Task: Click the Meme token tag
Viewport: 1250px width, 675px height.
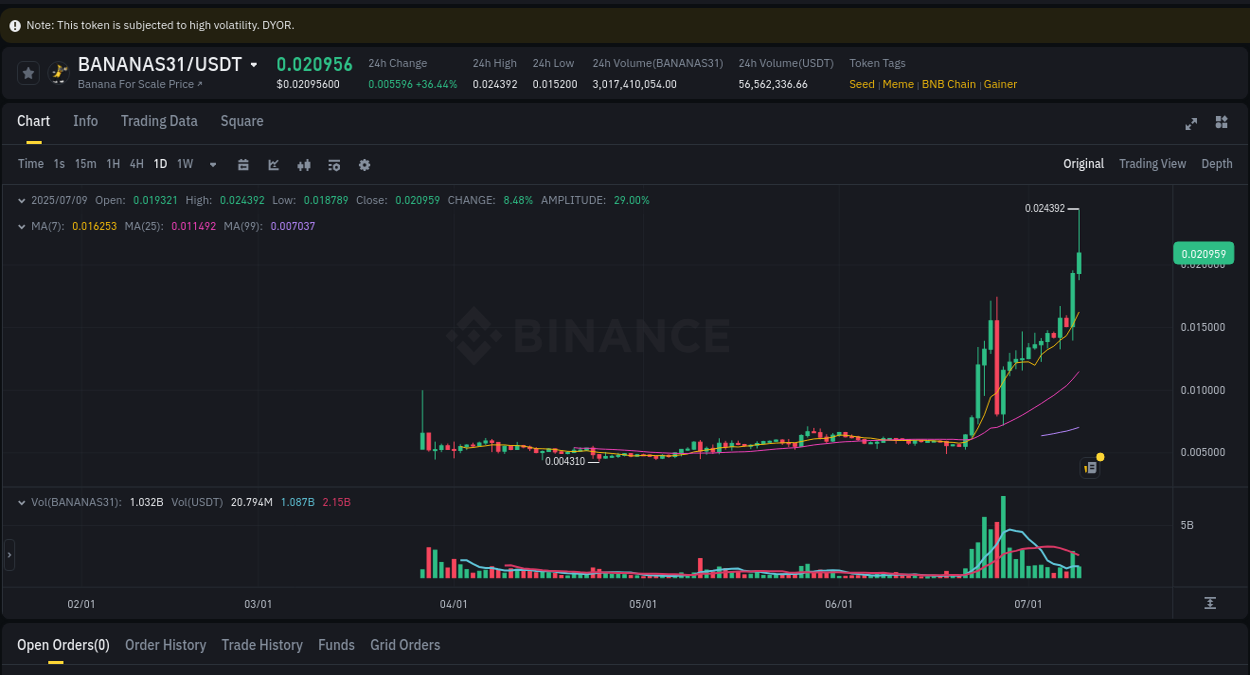Action: point(897,84)
